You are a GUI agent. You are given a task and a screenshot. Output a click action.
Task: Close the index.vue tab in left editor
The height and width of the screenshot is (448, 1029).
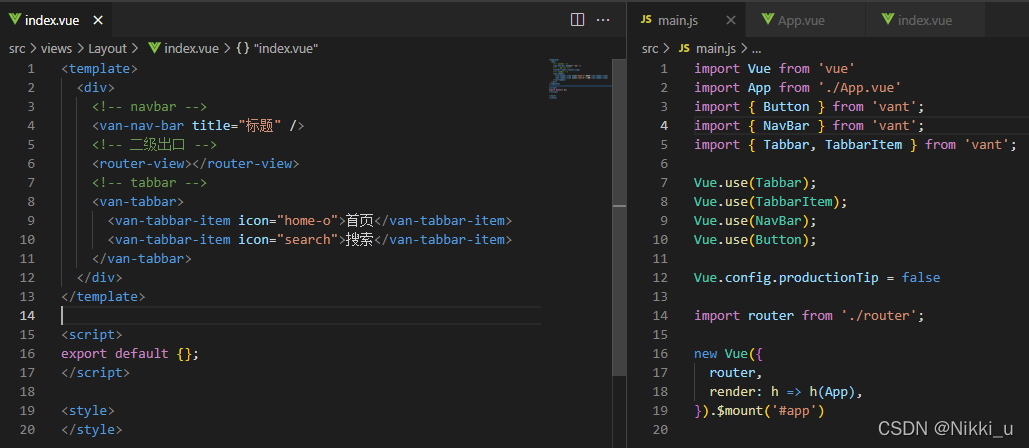tap(98, 20)
